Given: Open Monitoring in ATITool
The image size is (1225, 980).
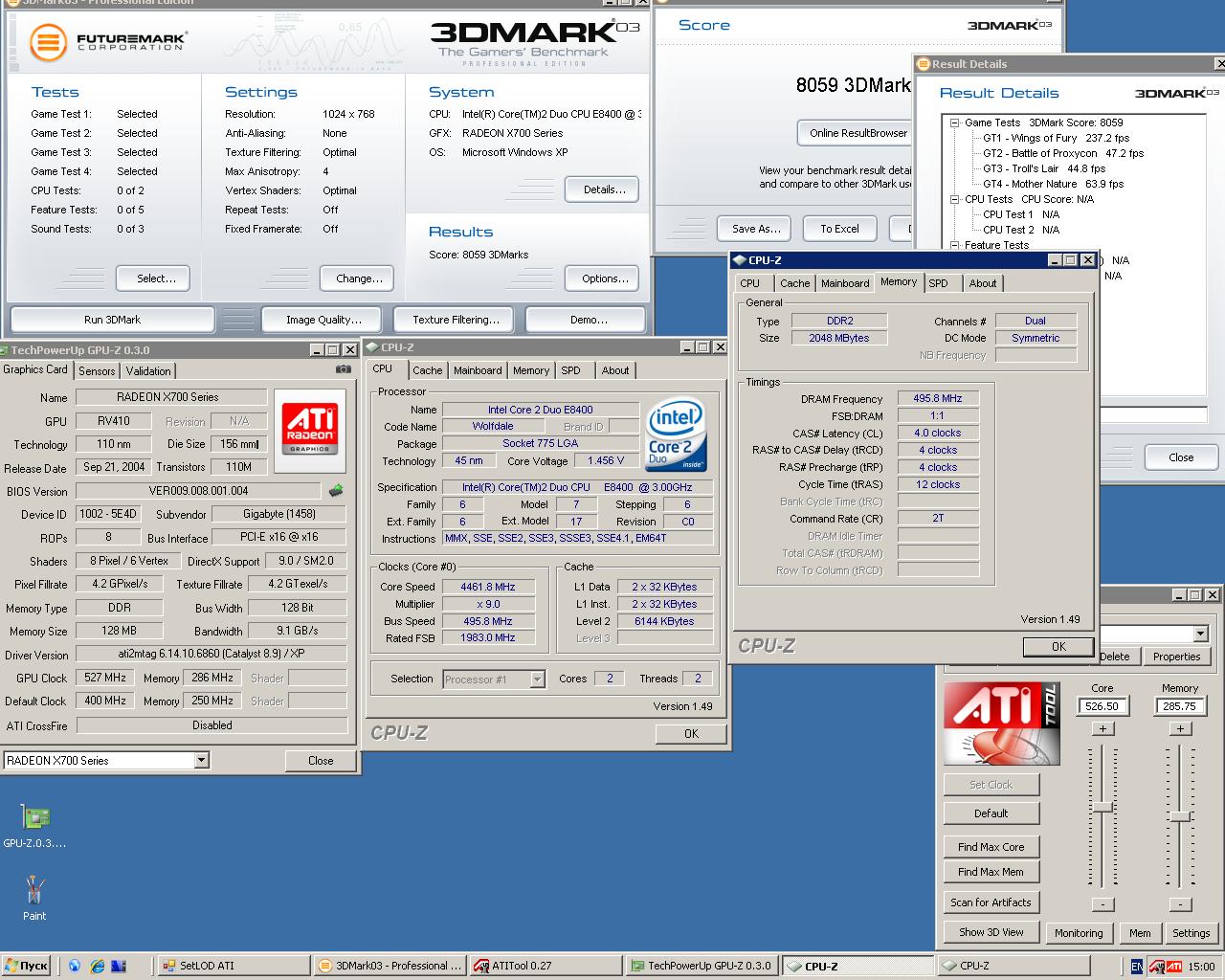Looking at the screenshot, I should pos(1079,933).
